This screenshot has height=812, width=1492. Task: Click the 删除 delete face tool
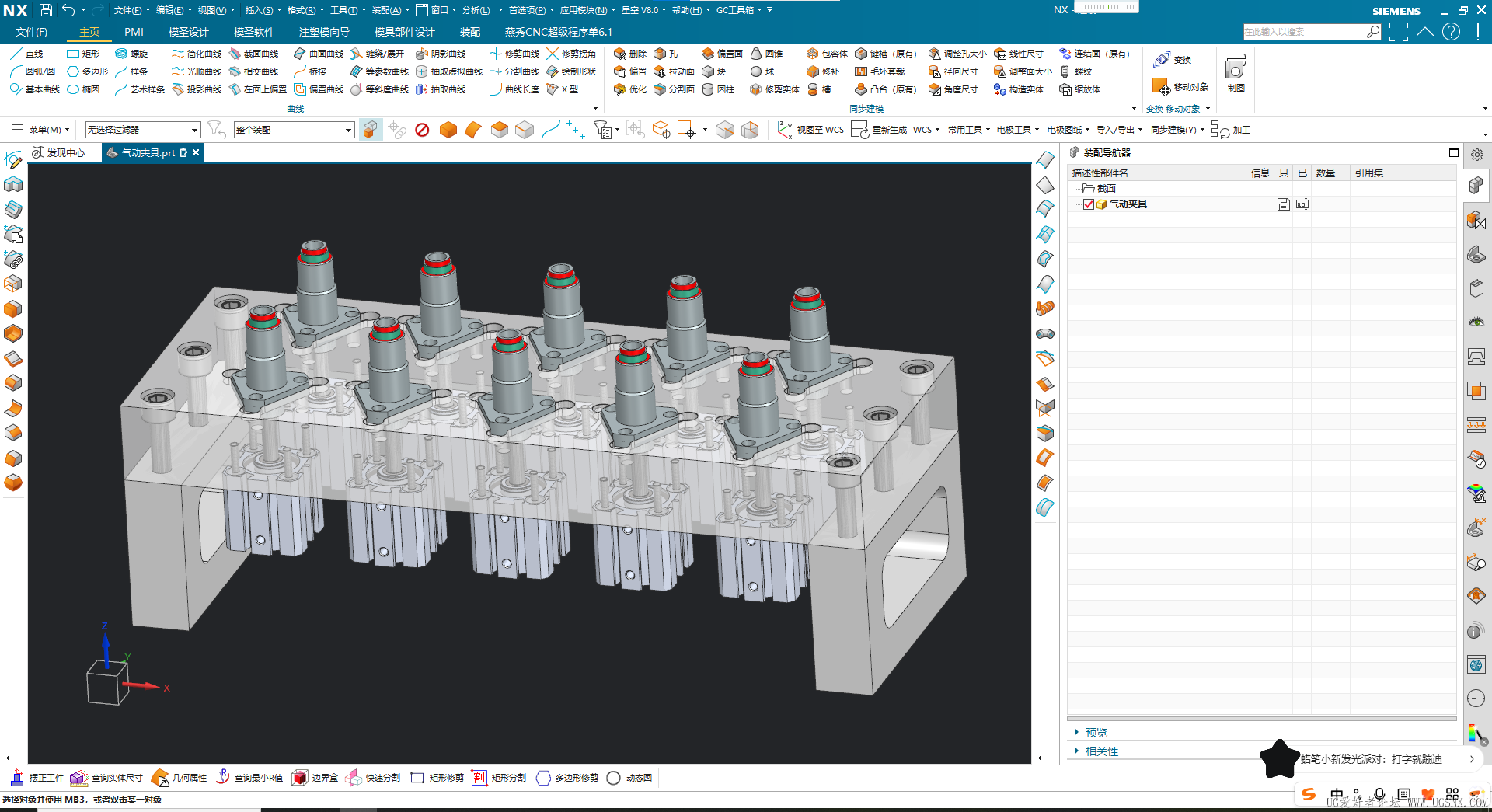click(630, 54)
